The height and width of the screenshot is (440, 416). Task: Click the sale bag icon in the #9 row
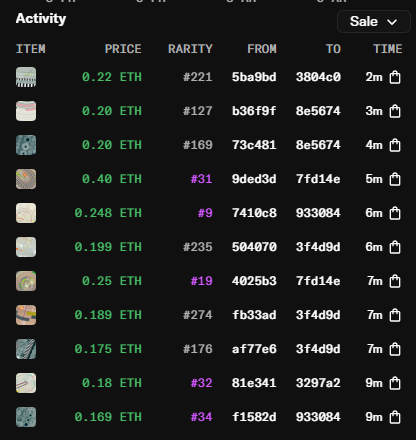[x=395, y=213]
